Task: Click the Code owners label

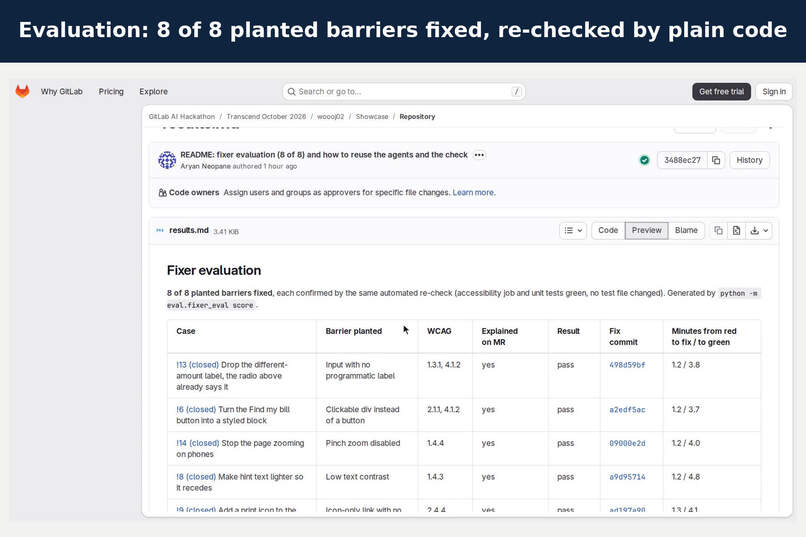Action: tap(193, 193)
